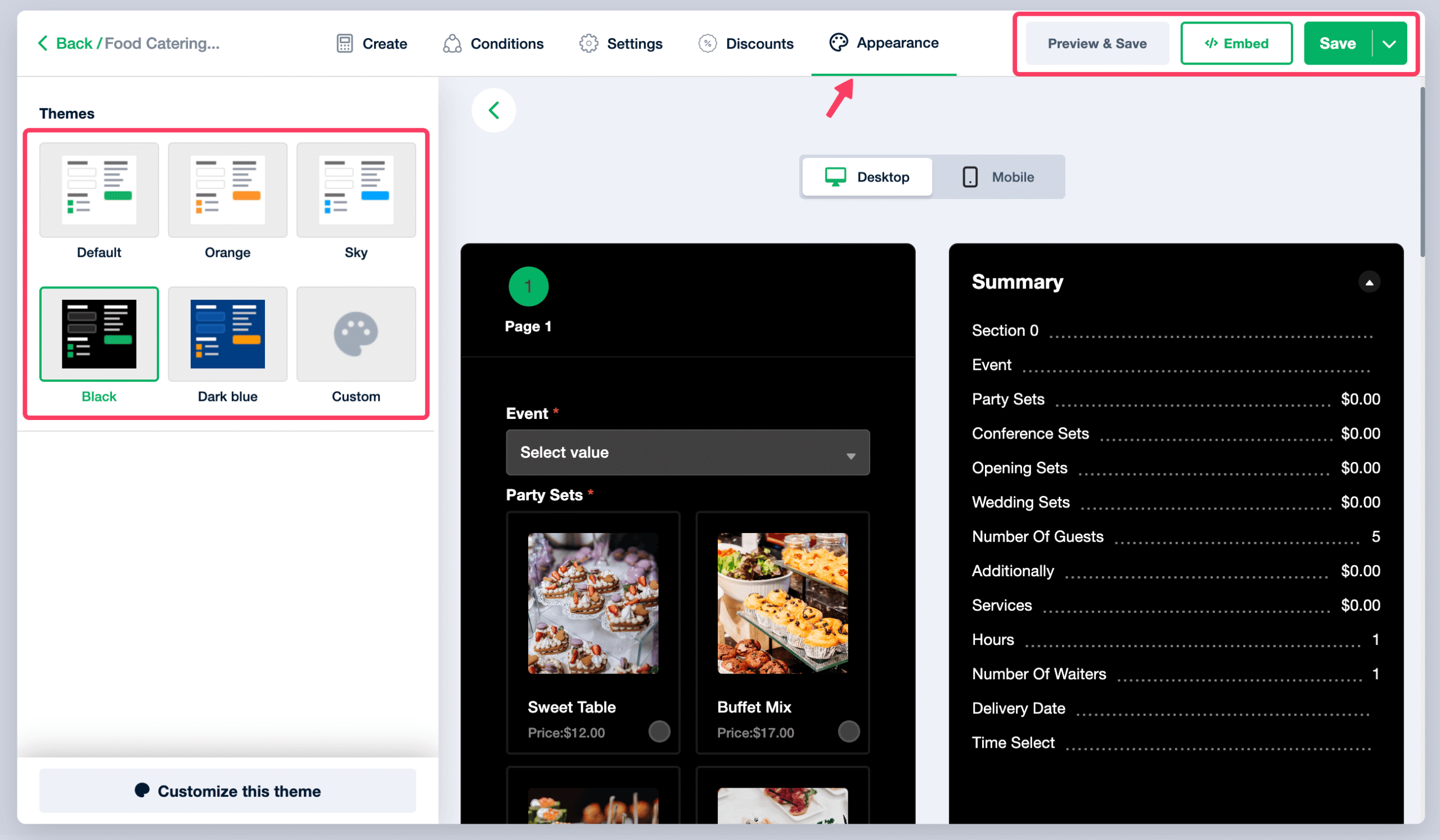
Task: Select the Buffet Mix radio button
Action: [x=849, y=731]
